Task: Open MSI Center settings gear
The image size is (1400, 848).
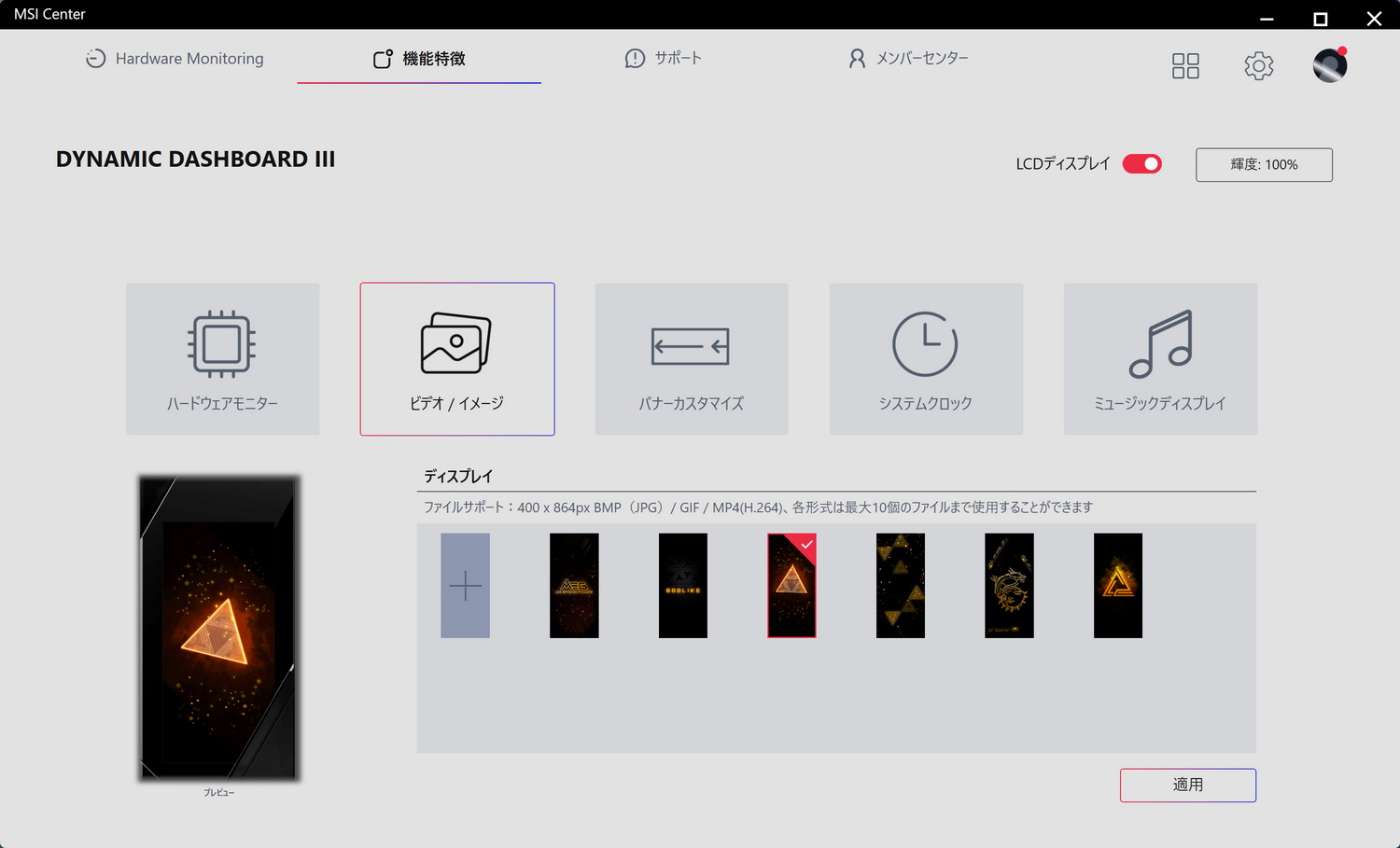Action: coord(1258,65)
